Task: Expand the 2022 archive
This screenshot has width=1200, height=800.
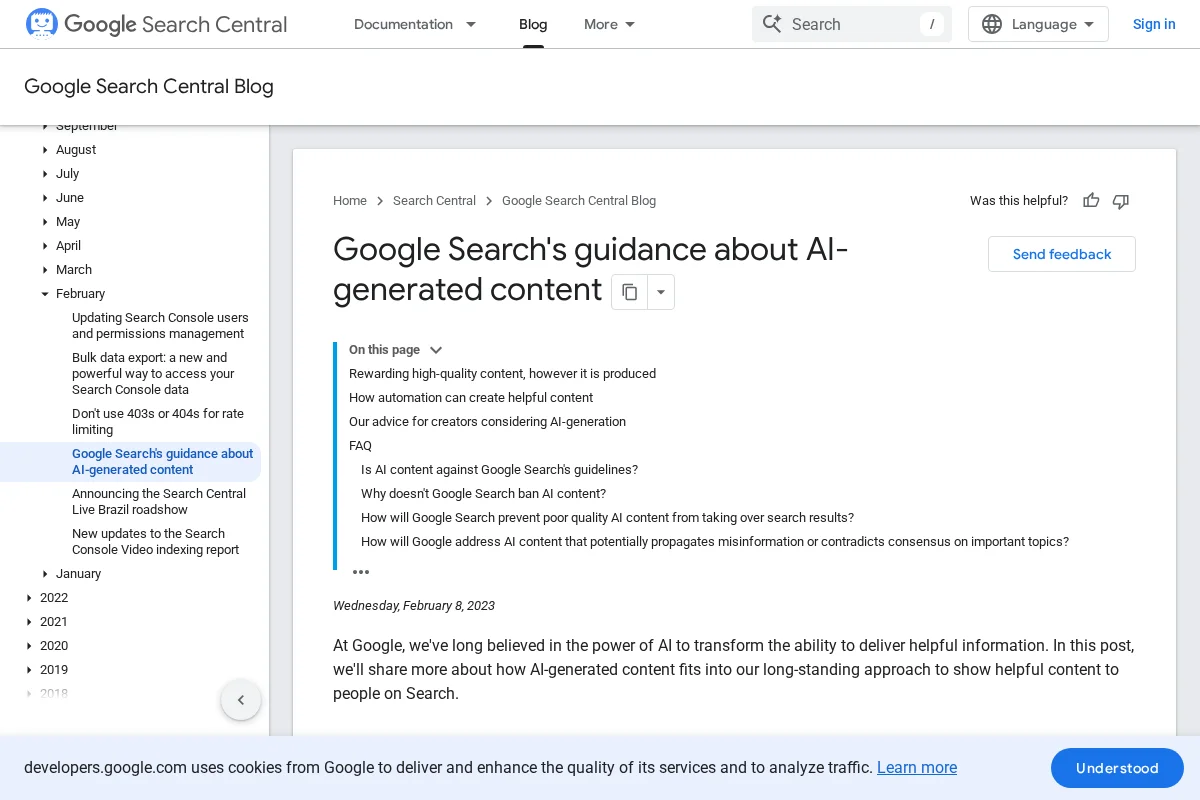Action: click(x=29, y=598)
